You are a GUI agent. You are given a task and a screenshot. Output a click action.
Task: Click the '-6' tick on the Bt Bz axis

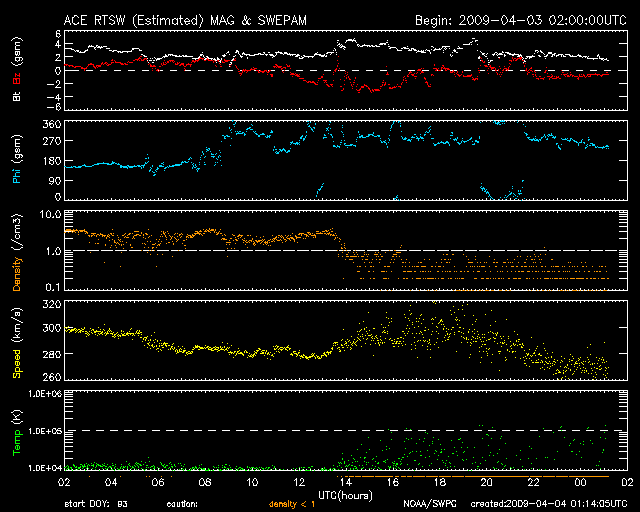pos(54,107)
